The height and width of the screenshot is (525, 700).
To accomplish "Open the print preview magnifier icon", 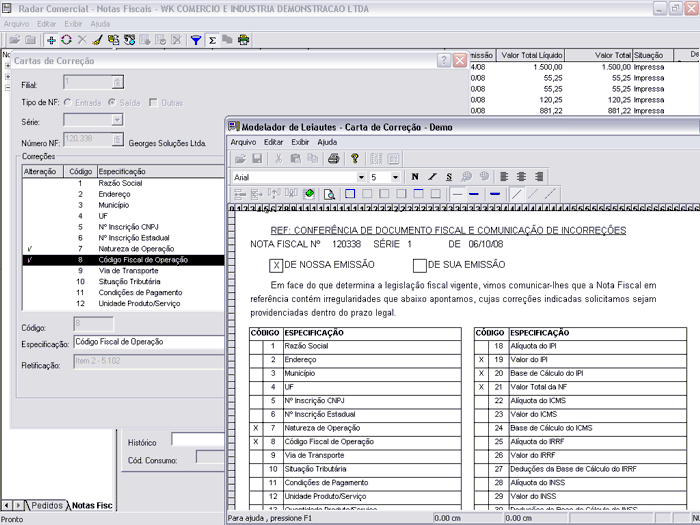I will [x=329, y=194].
